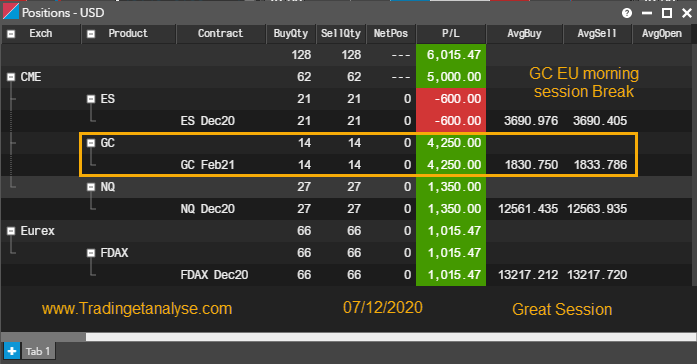The width and height of the screenshot is (697, 364).
Task: Select the ES Dec20 contract row
Action: 347,121
